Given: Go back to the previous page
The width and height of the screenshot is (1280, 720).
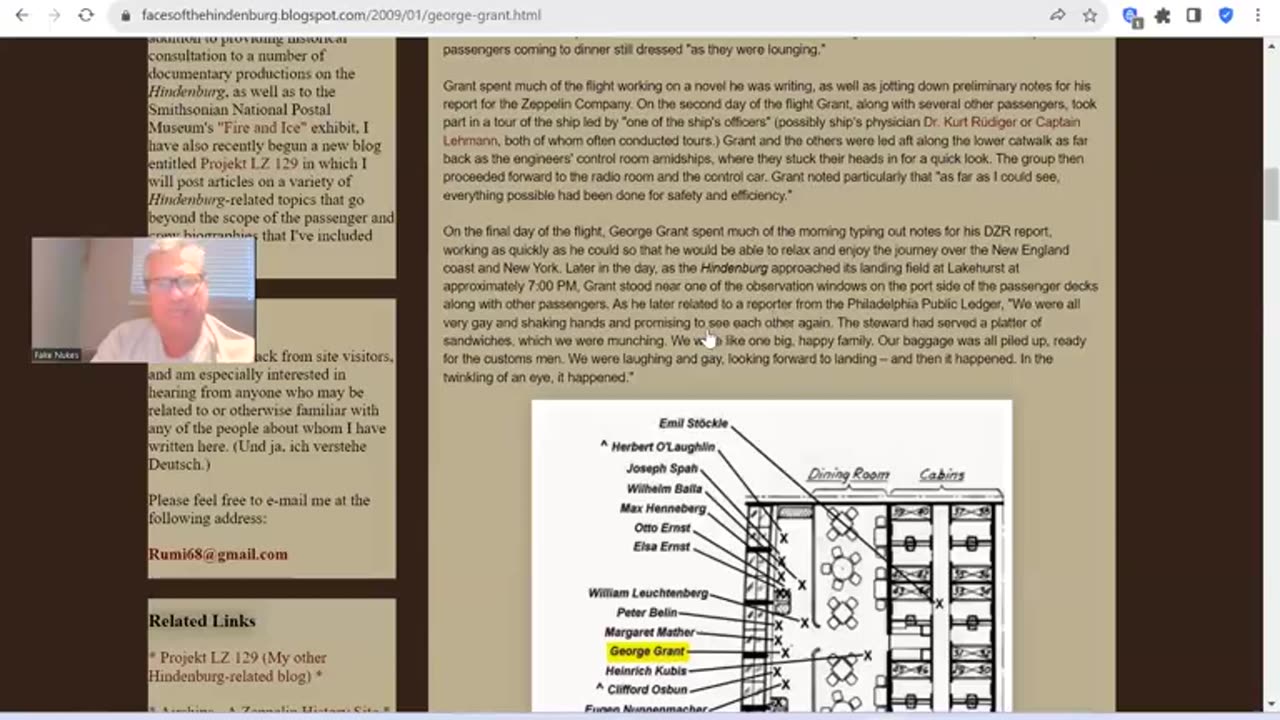Looking at the screenshot, I should click(x=22, y=15).
